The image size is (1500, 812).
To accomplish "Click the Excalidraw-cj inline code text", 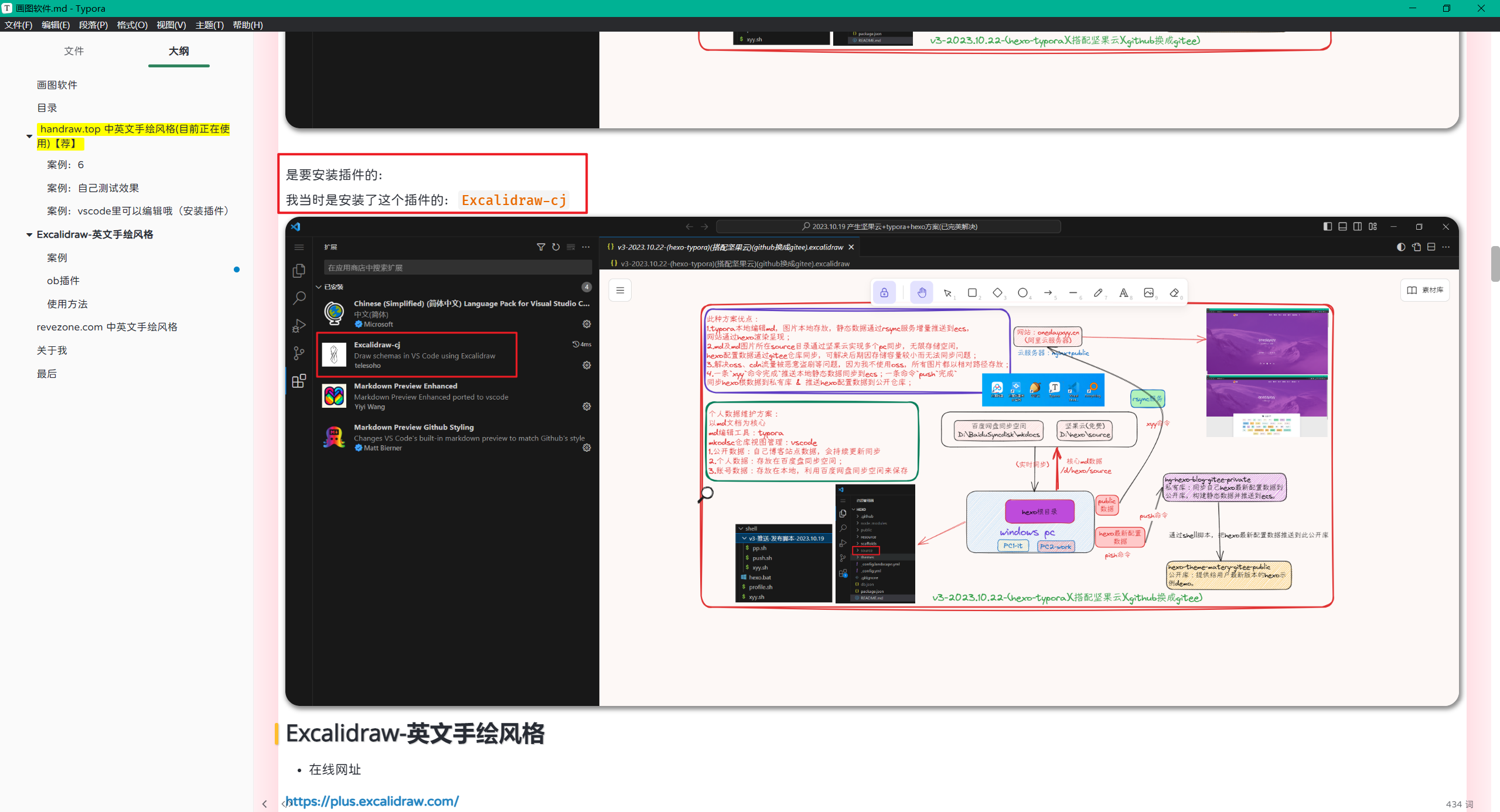I will [x=514, y=200].
